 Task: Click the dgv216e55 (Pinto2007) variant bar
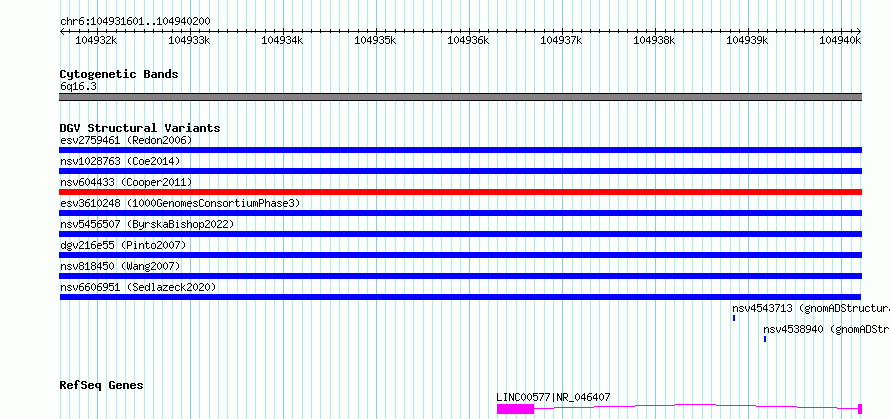[x=460, y=255]
